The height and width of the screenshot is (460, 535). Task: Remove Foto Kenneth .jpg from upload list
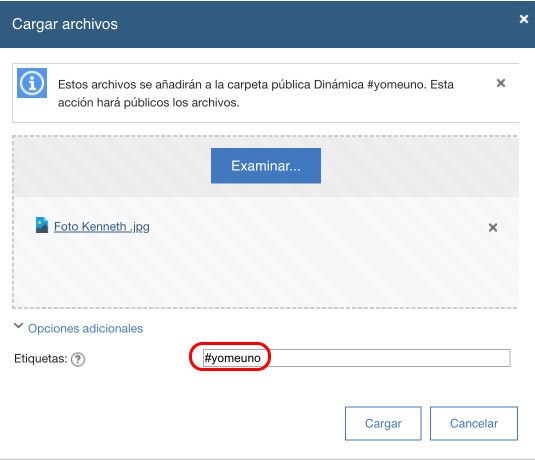coord(493,227)
